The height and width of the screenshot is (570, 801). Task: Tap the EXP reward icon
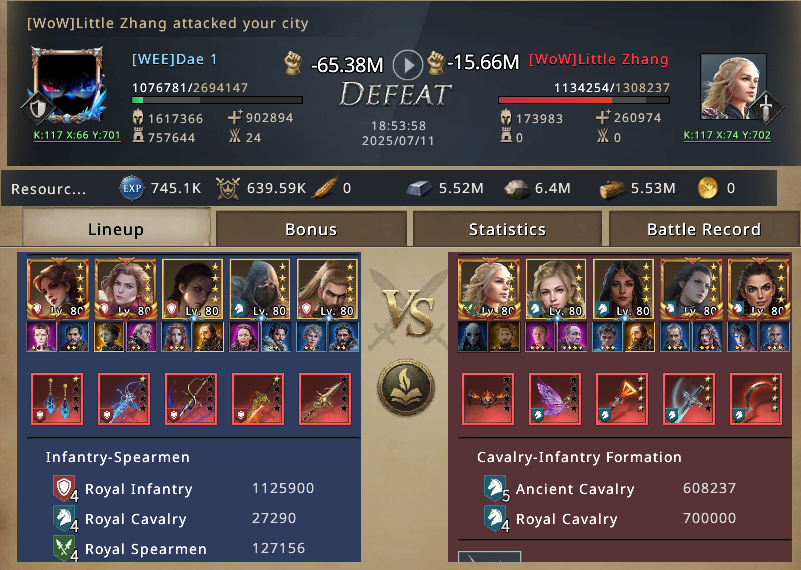132,188
